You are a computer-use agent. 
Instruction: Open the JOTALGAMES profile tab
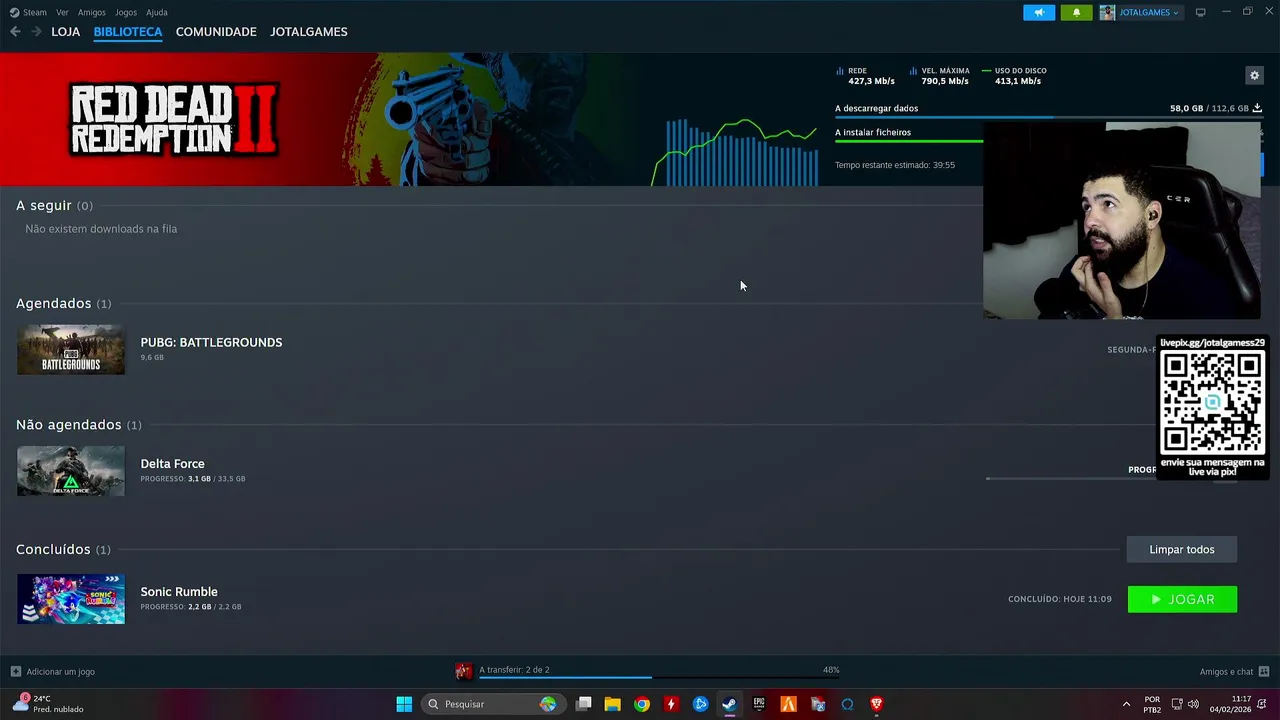point(309,32)
